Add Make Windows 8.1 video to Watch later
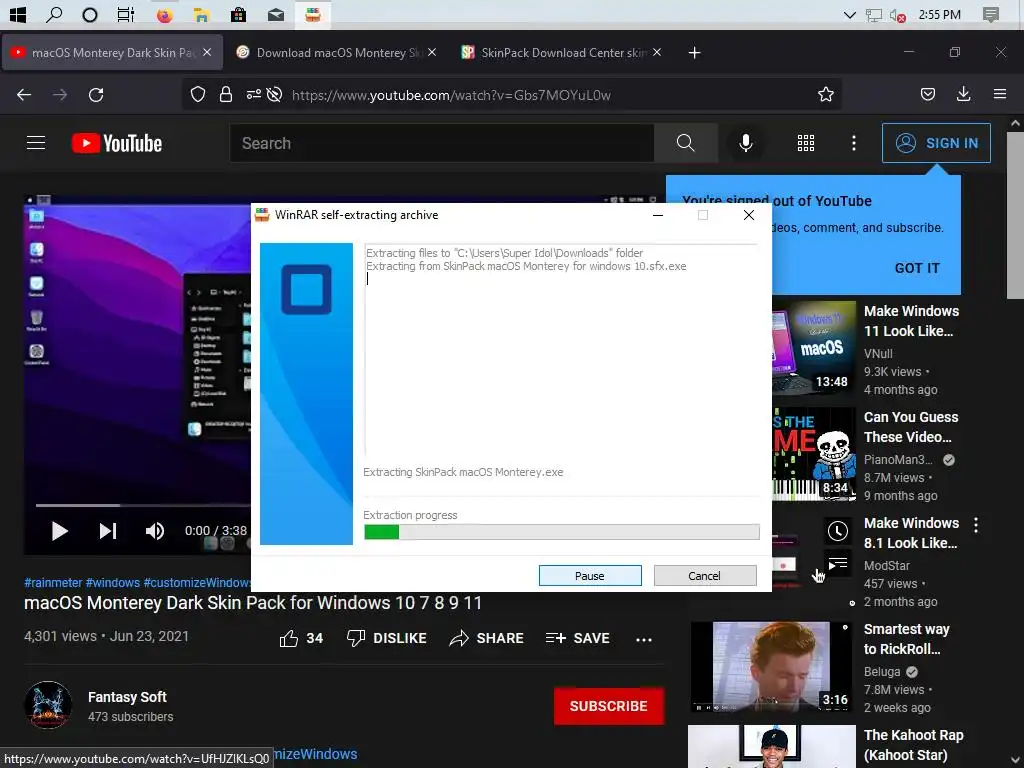This screenshot has height=768, width=1024. [x=838, y=531]
